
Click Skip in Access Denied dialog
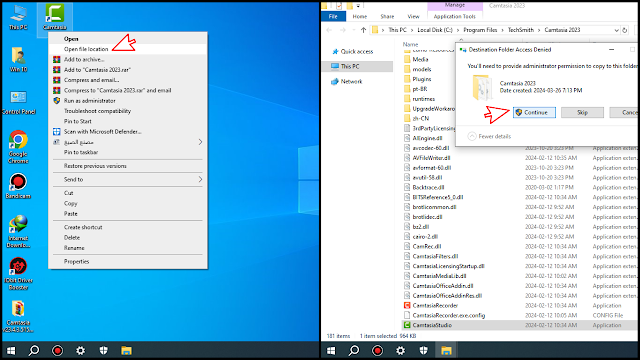point(582,113)
